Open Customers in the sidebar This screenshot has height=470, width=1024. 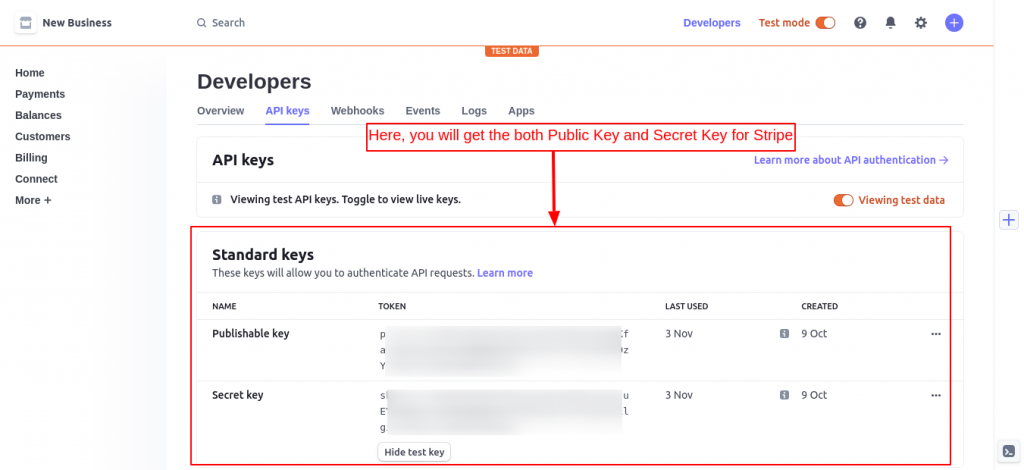(x=42, y=136)
